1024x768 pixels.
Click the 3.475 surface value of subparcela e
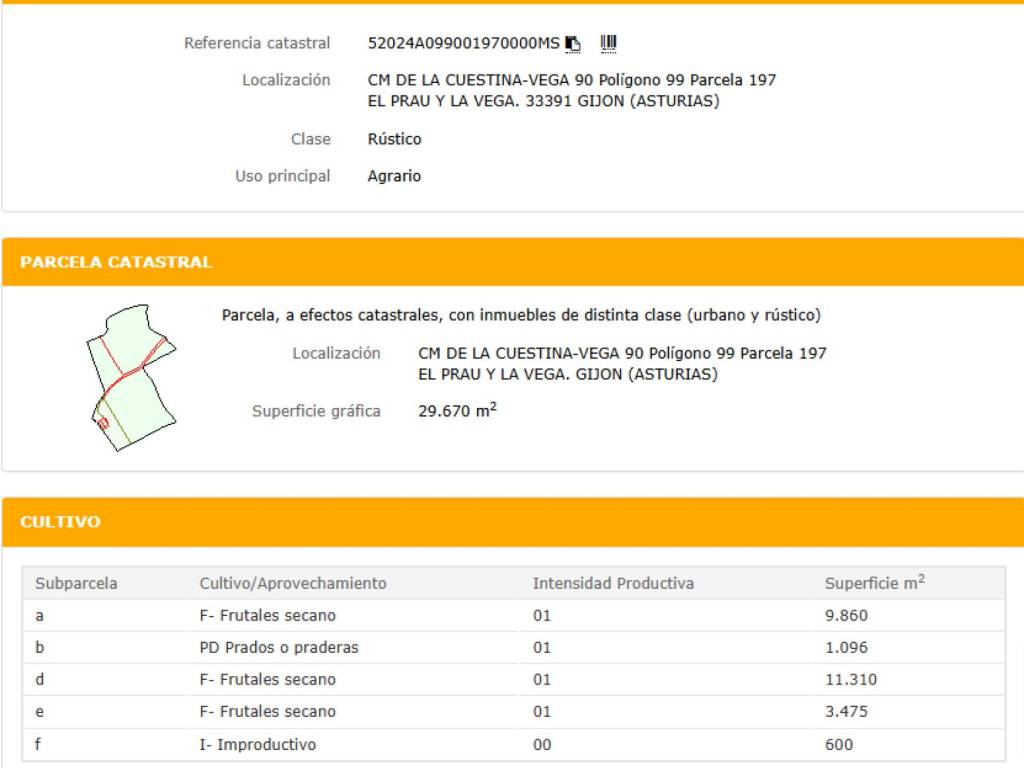pos(846,711)
